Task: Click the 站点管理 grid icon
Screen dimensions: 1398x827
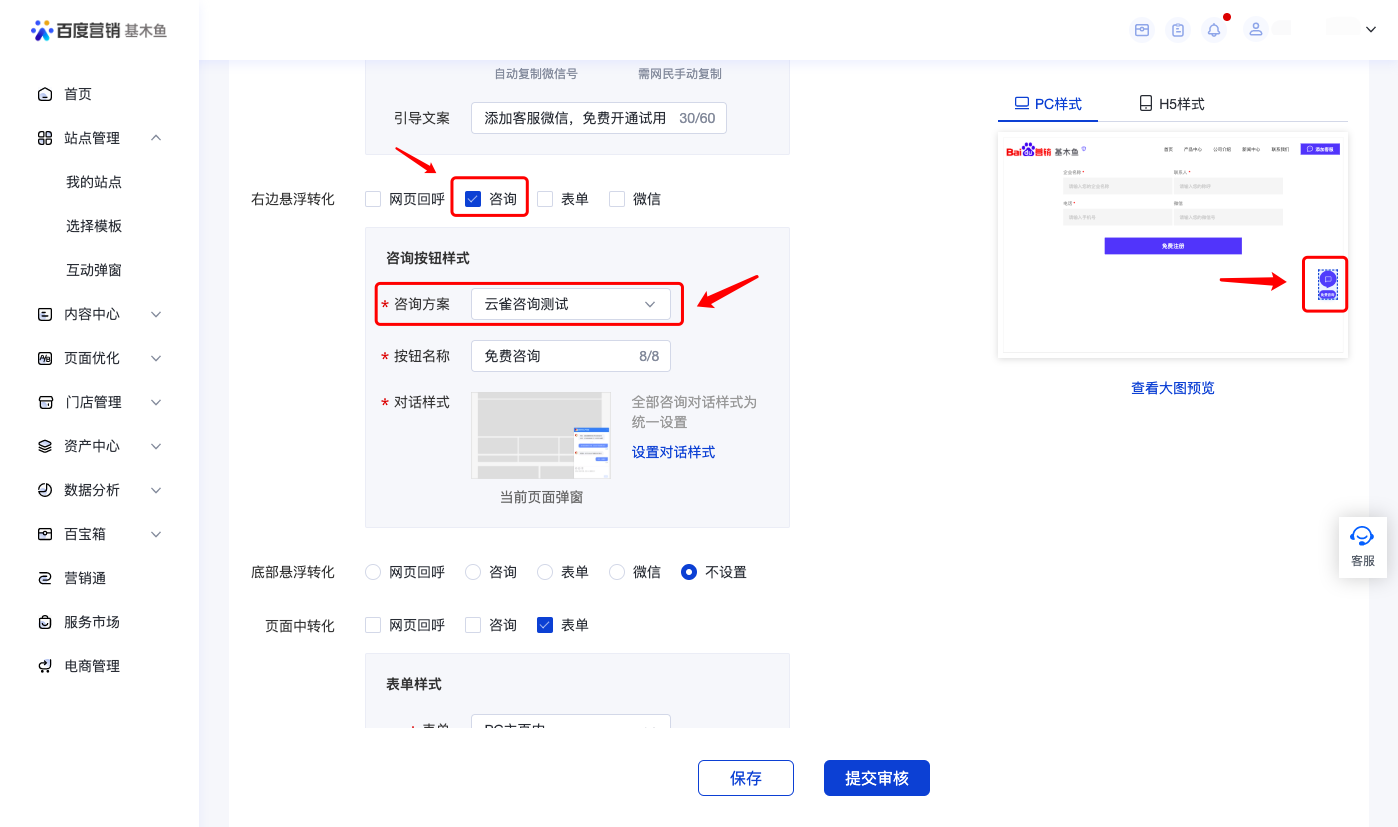Action: pos(45,137)
